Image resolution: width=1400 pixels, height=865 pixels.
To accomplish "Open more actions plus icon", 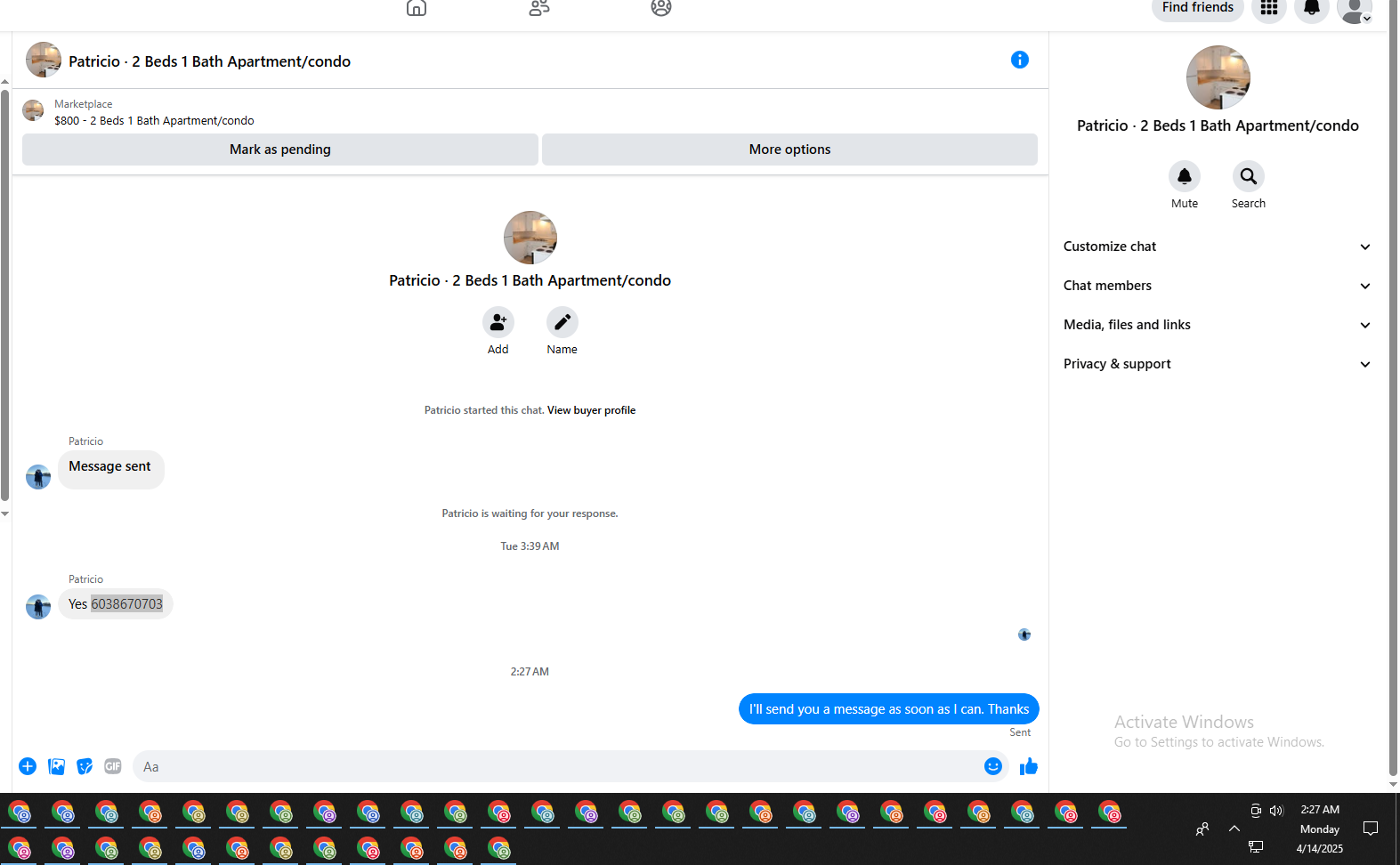I will pyautogui.click(x=28, y=766).
